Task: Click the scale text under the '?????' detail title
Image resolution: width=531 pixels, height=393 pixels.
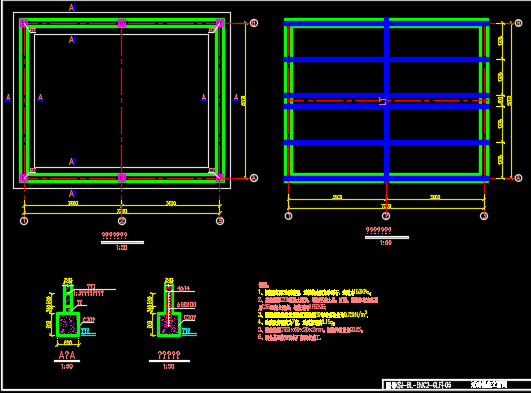Action: point(169,367)
